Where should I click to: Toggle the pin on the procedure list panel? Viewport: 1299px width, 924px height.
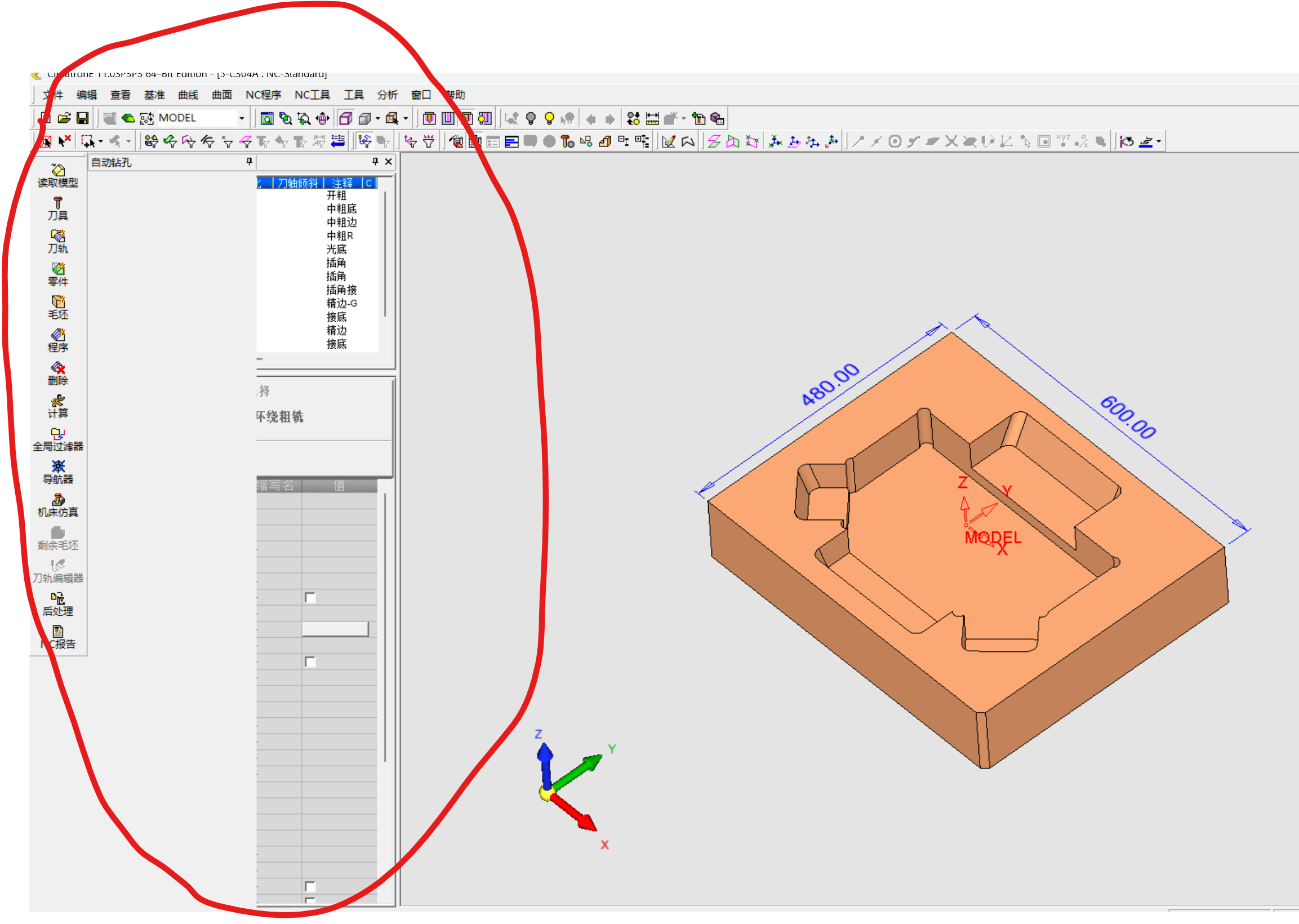pyautogui.click(x=375, y=162)
